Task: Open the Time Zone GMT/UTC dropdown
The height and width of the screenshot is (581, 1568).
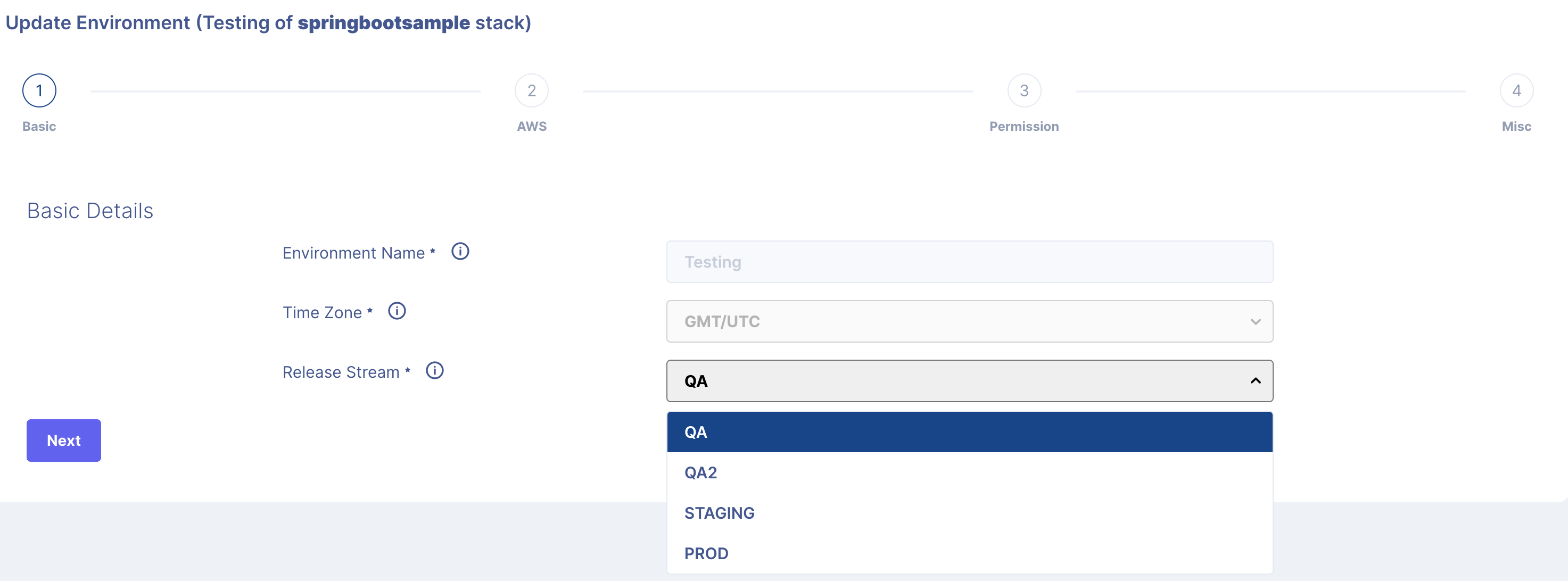Action: [969, 321]
